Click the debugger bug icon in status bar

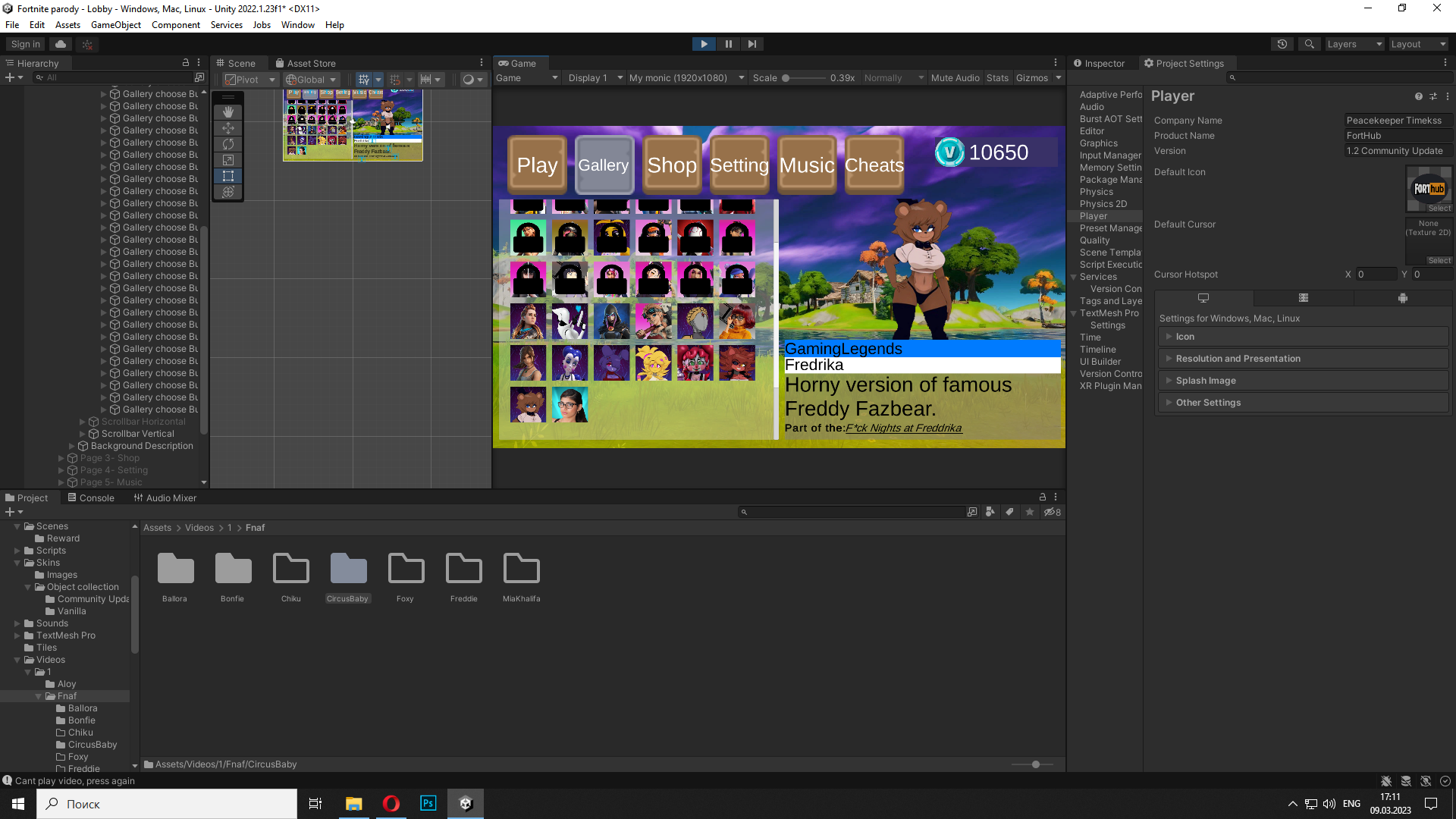pyautogui.click(x=1386, y=781)
